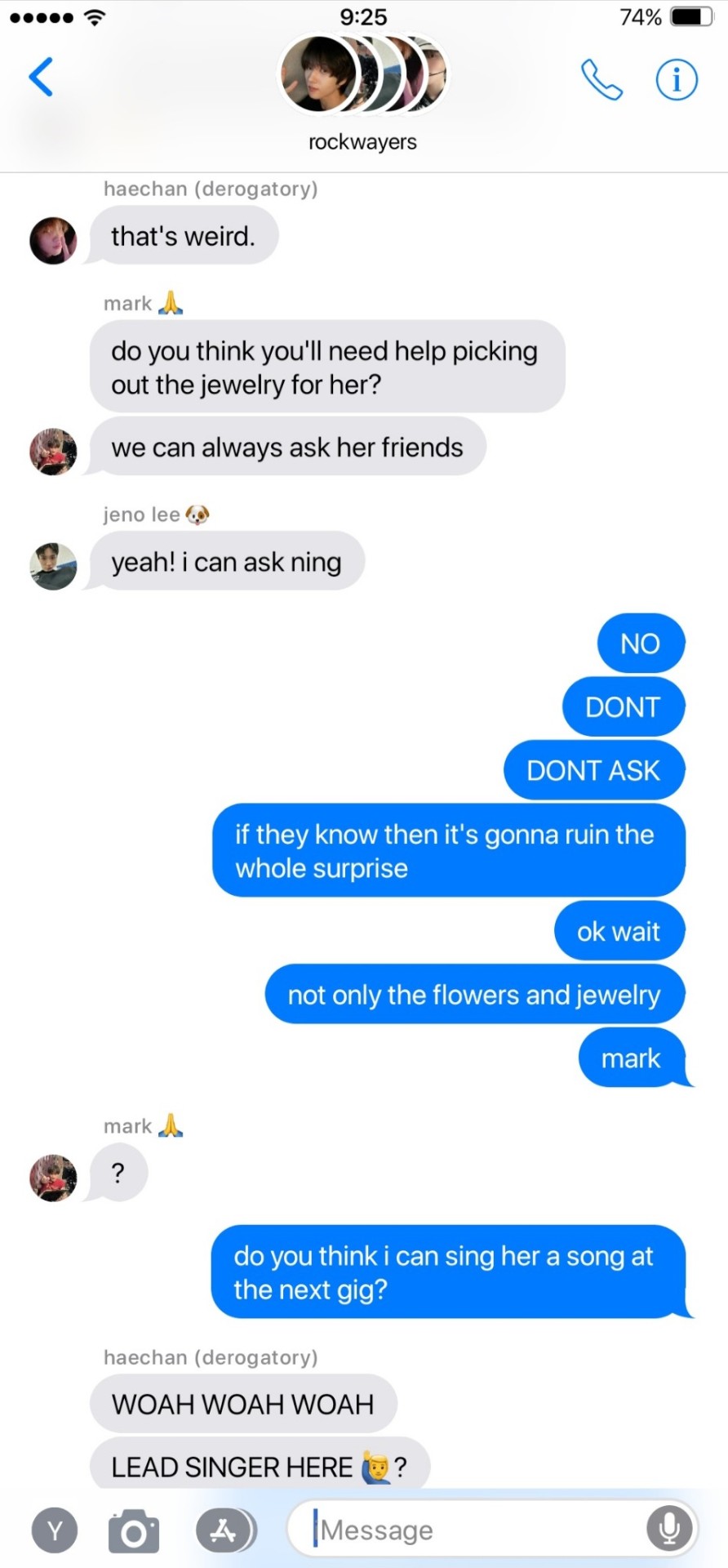The height and width of the screenshot is (1568, 728).
Task: Tap the "sing her a song" blue message
Action: 448,1272
